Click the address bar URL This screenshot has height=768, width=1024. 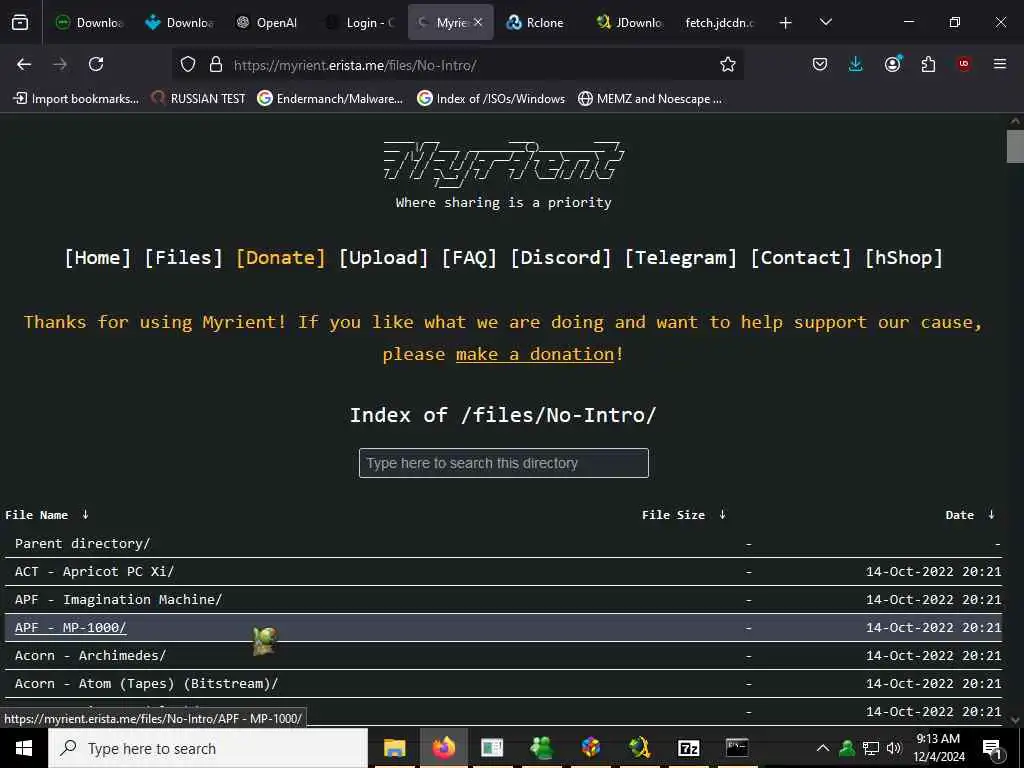coord(355,65)
